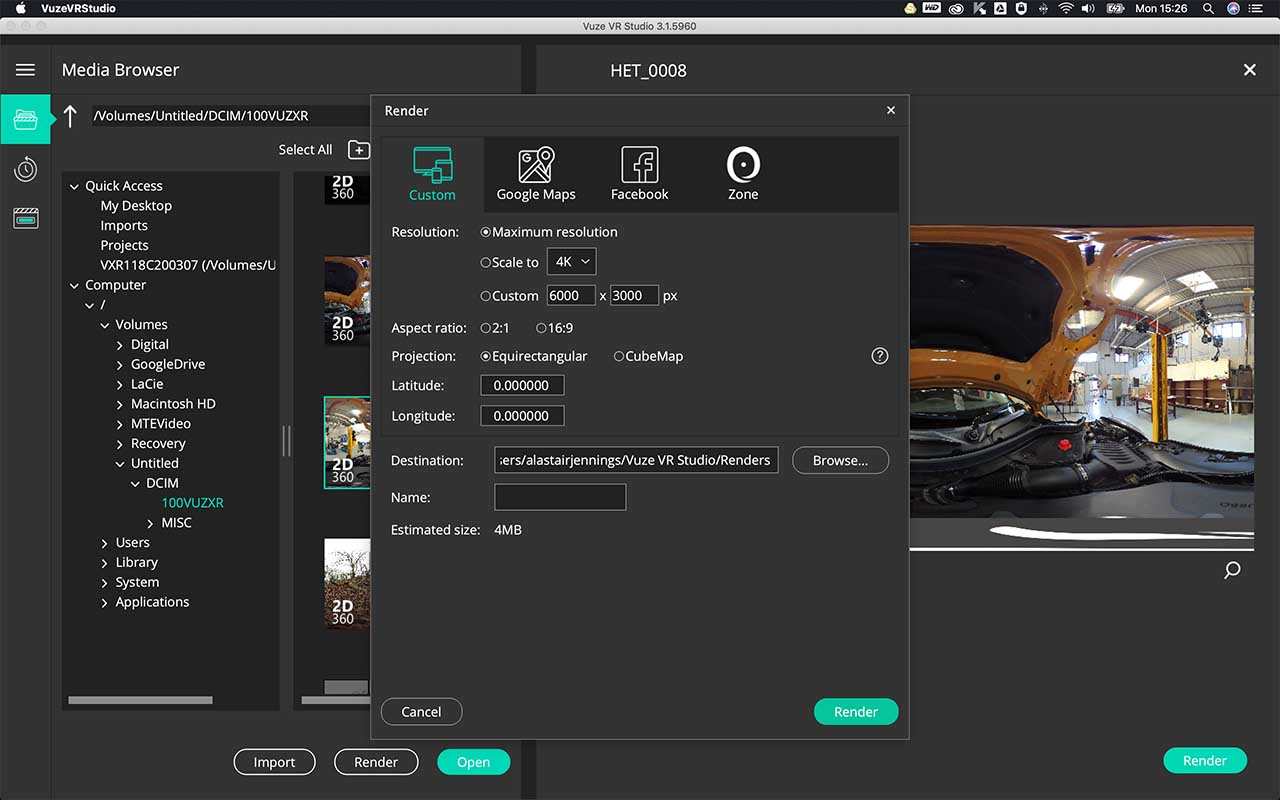This screenshot has width=1280, height=800.
Task: Select the Facebook render preset
Action: pos(640,174)
